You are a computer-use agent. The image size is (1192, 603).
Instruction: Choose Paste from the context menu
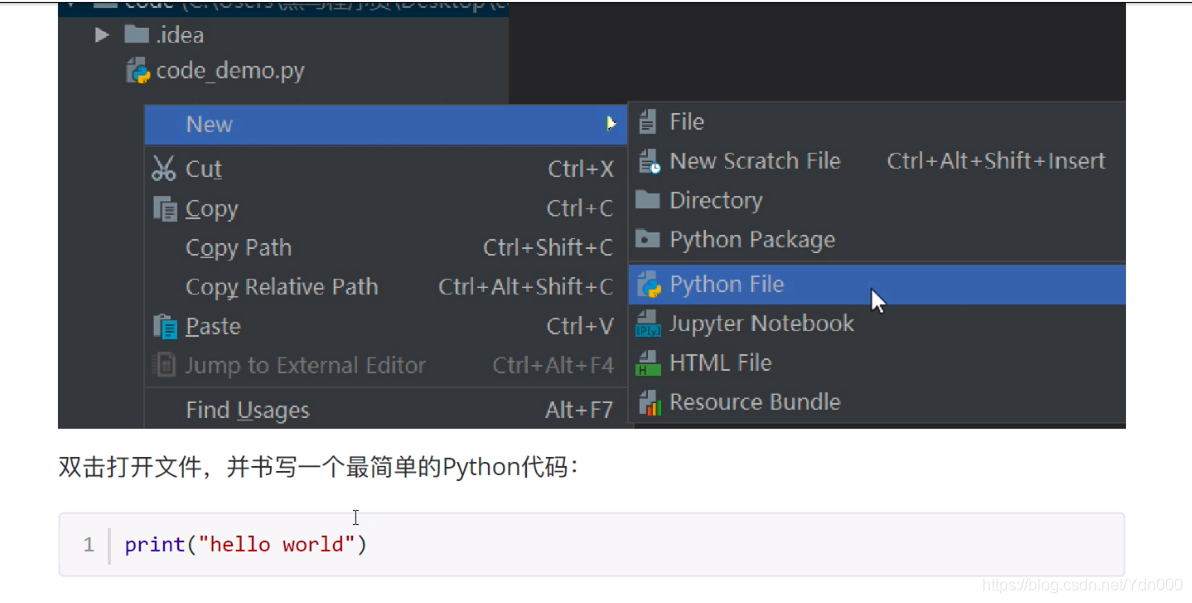(x=385, y=326)
